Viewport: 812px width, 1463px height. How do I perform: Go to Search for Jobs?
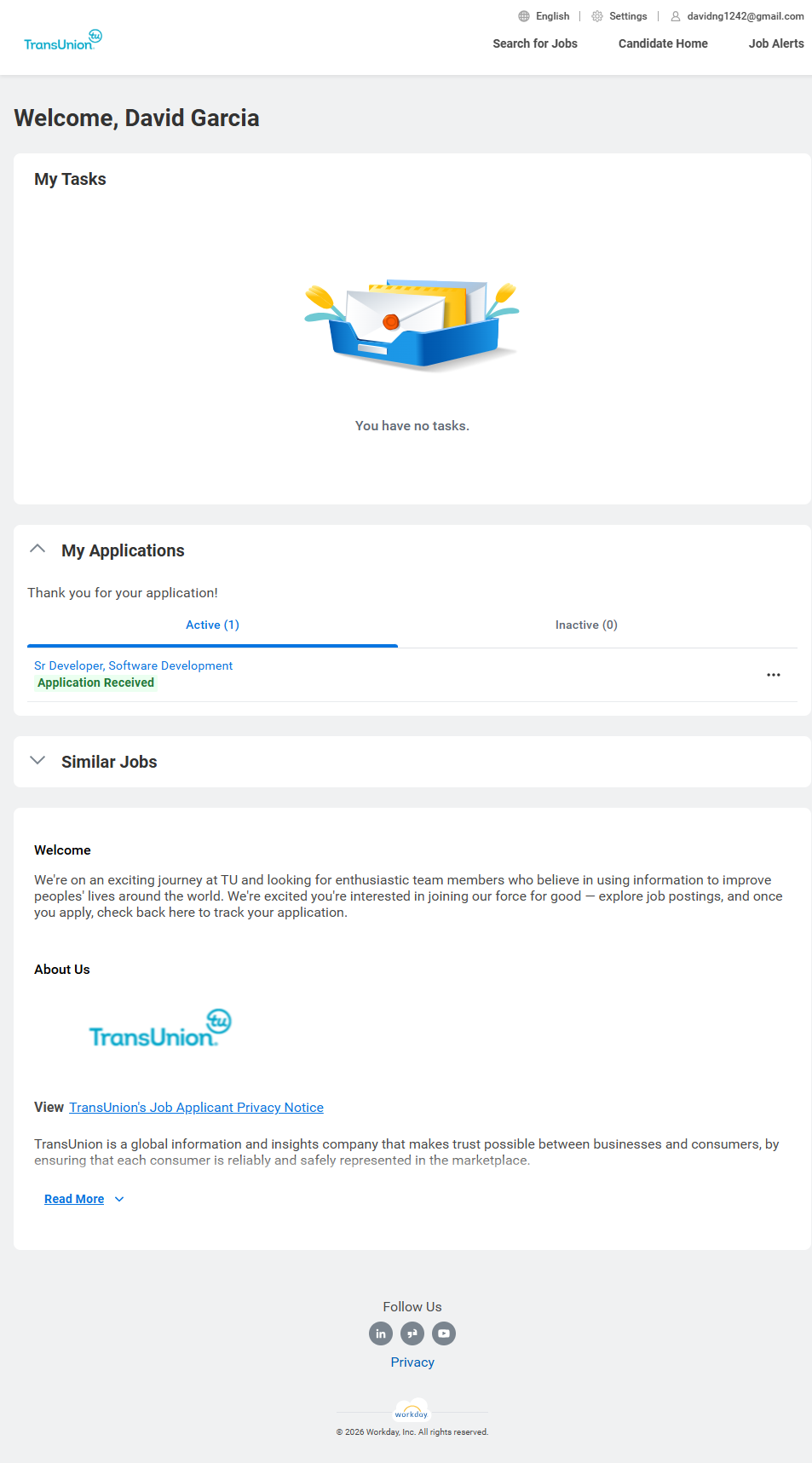coord(535,43)
